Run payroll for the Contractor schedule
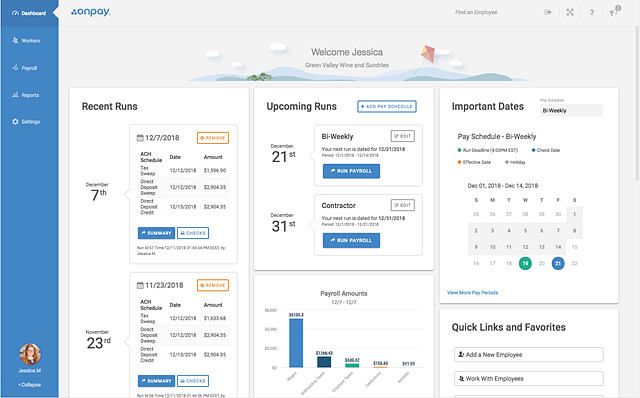Viewport: 640px width, 398px height. pyautogui.click(x=351, y=240)
